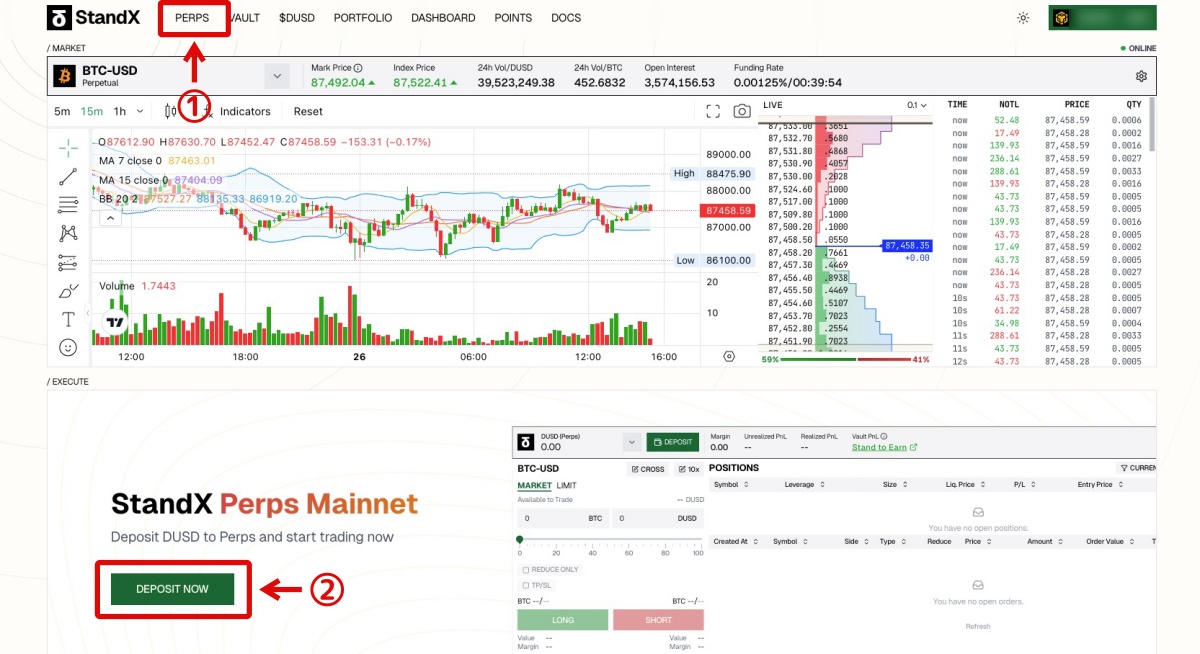Switch to the LIMIT order tab
Viewport: 1200px width, 654px height.
point(566,485)
